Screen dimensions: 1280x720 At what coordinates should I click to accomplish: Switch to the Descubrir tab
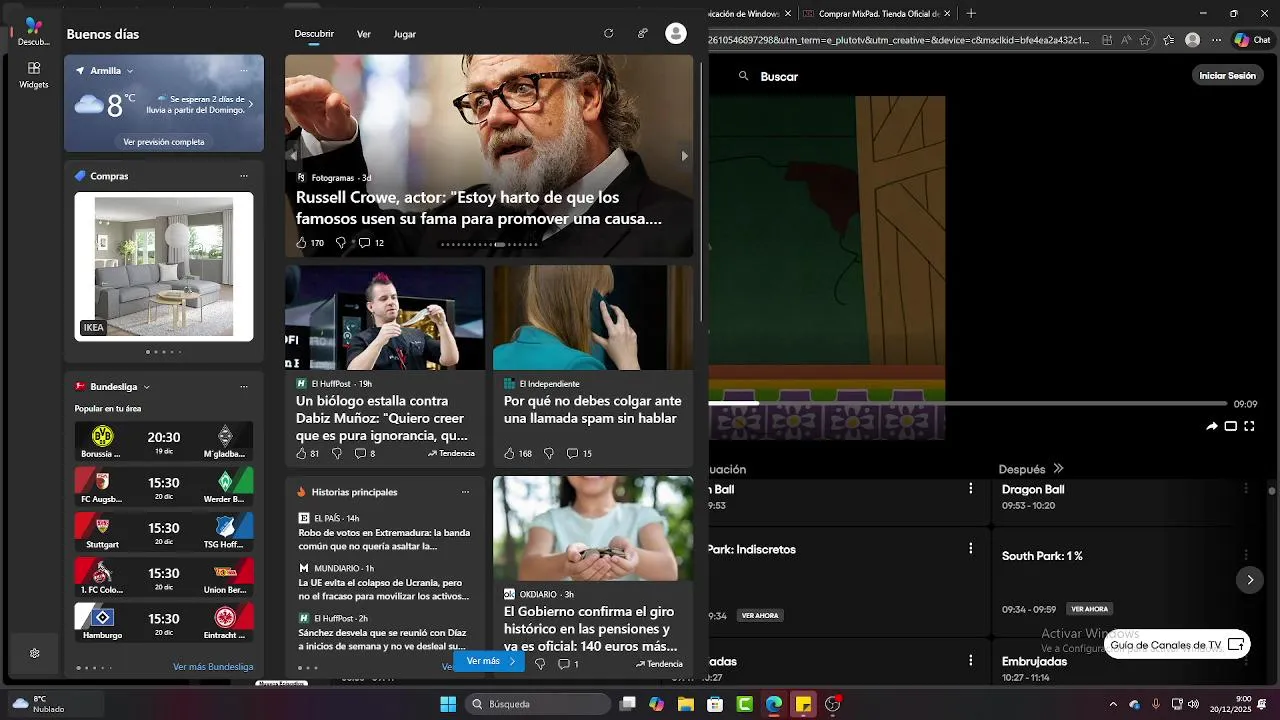314,34
